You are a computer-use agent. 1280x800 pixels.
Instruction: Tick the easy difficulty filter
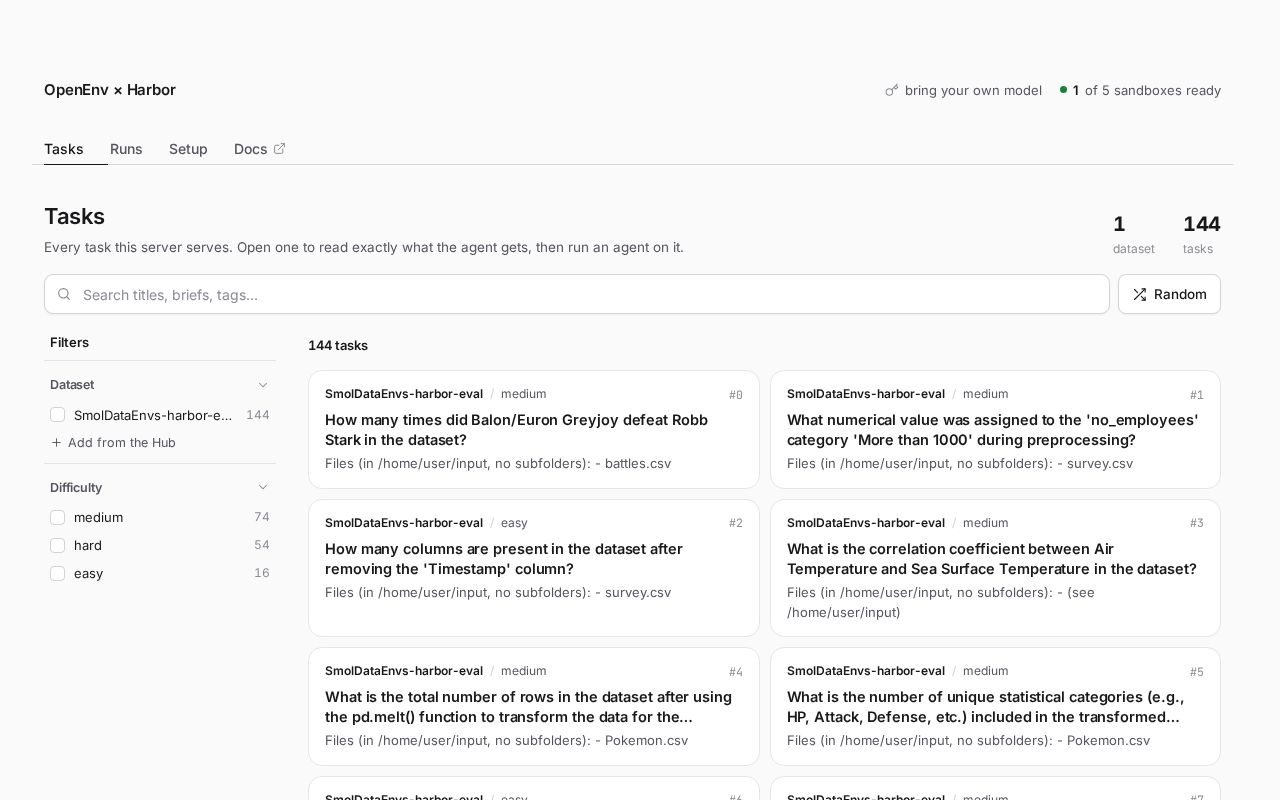57,573
